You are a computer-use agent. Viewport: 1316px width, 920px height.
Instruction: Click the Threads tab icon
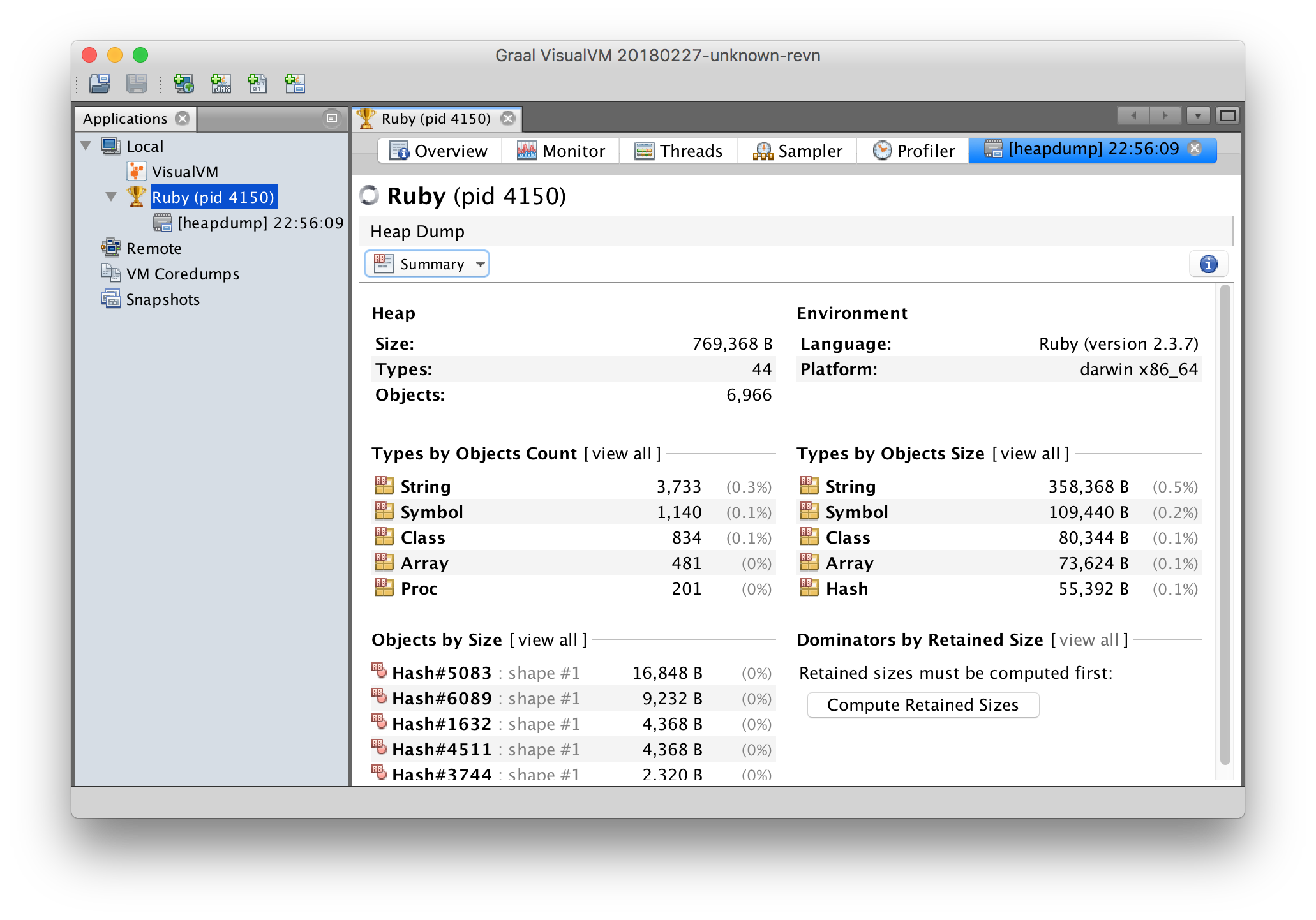coord(644,152)
